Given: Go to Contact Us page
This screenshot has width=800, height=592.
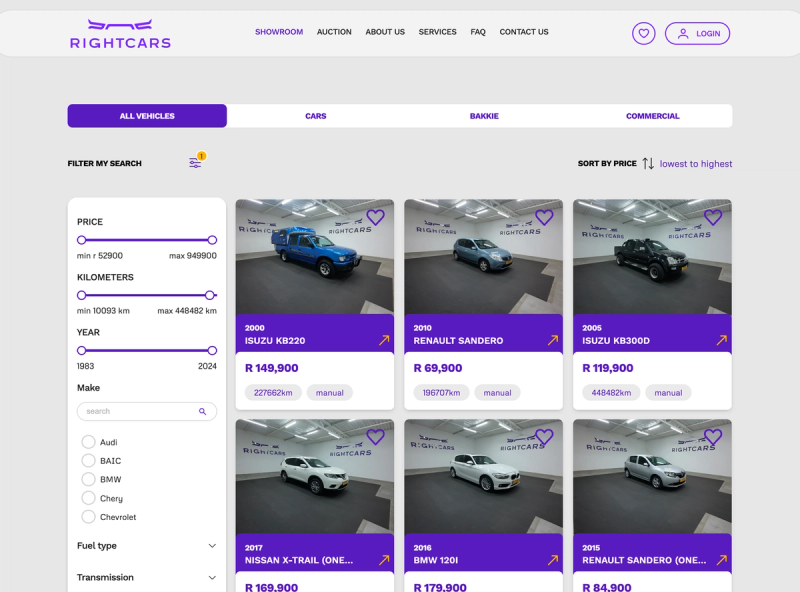Looking at the screenshot, I should [x=524, y=32].
